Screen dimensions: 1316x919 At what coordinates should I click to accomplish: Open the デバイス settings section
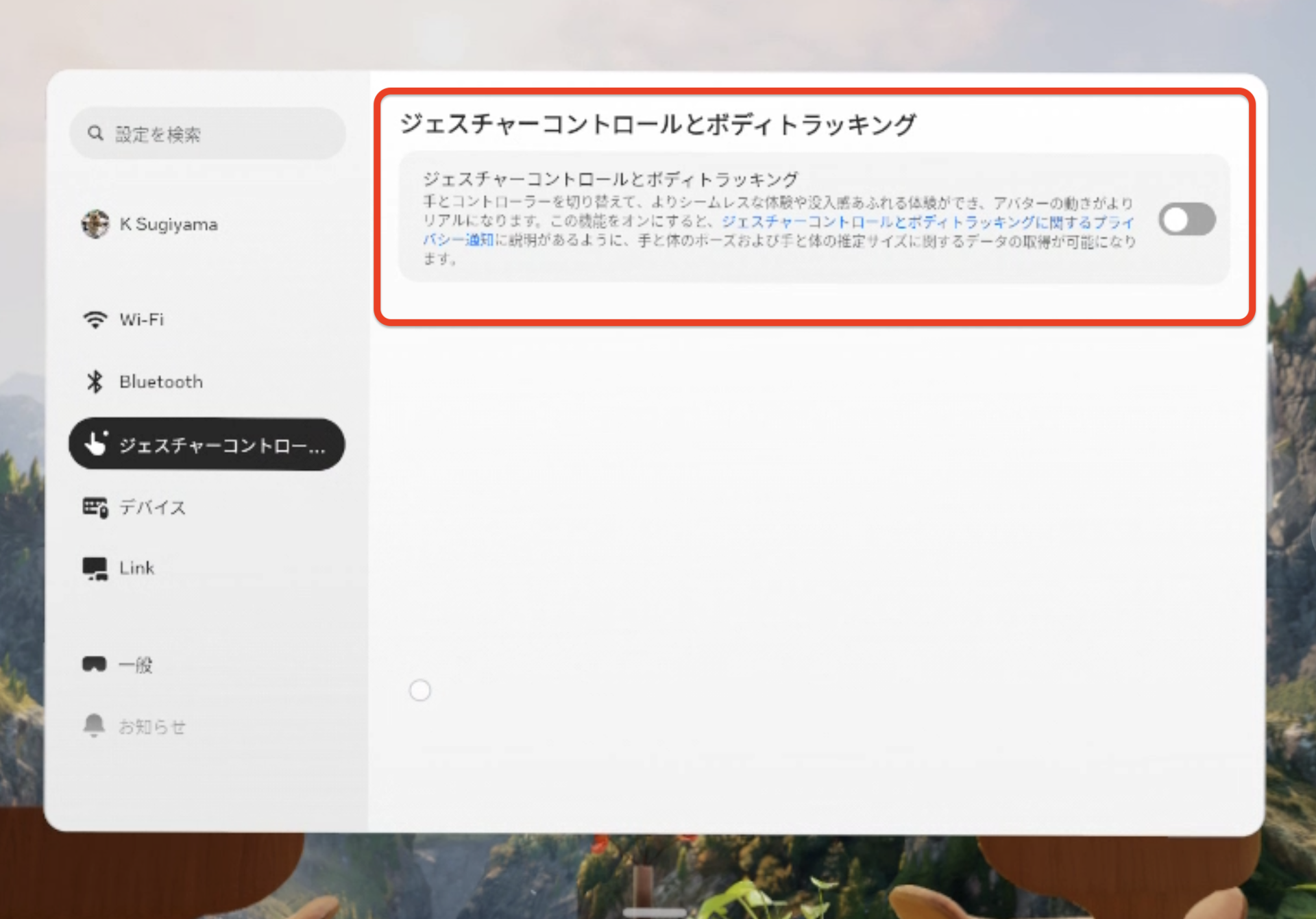click(x=152, y=507)
